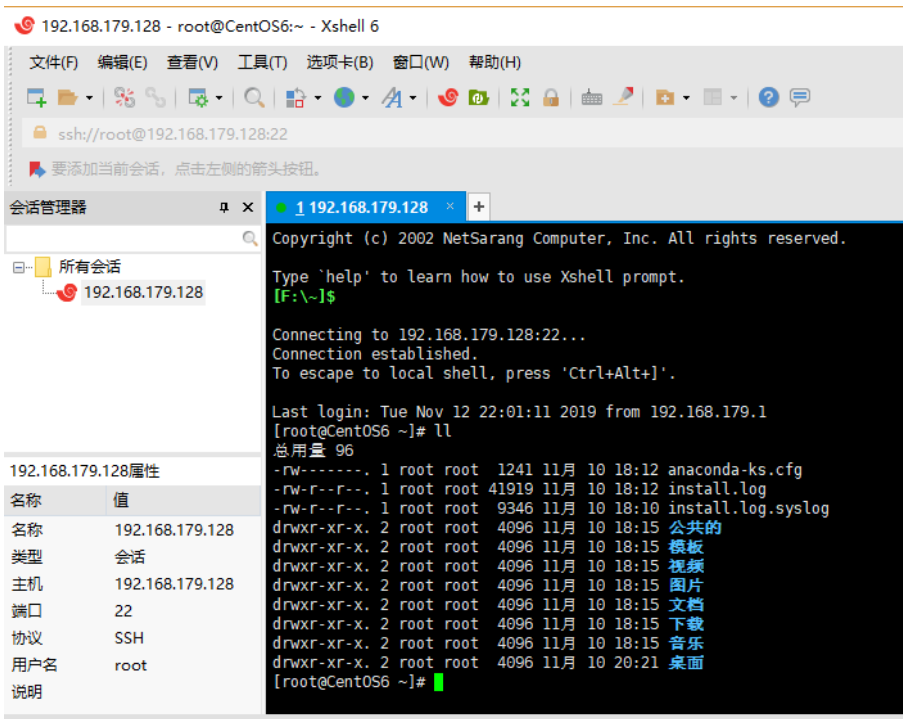Click the New Session toolbar icon
This screenshot has width=903, height=719.
[36, 97]
